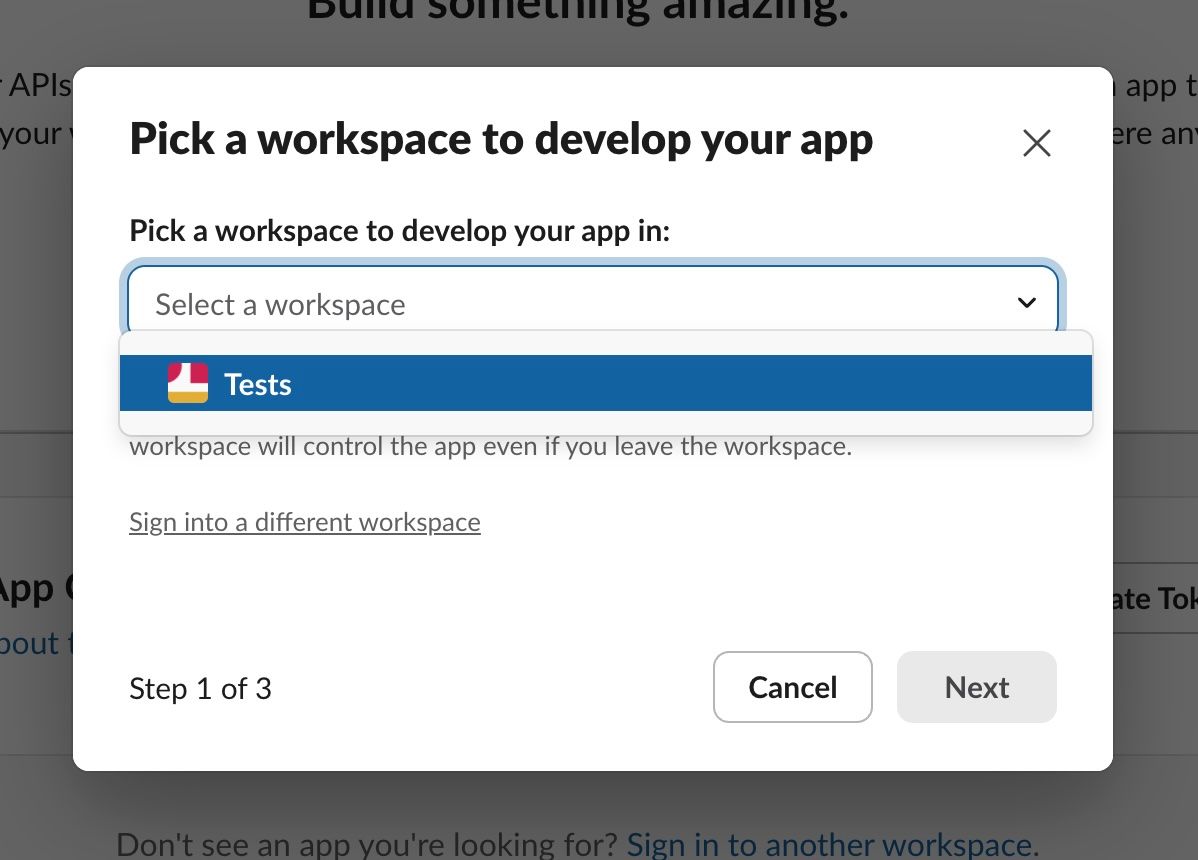Click the dialog title 'Pick a workspace to develop your app'
This screenshot has width=1198, height=860.
501,139
